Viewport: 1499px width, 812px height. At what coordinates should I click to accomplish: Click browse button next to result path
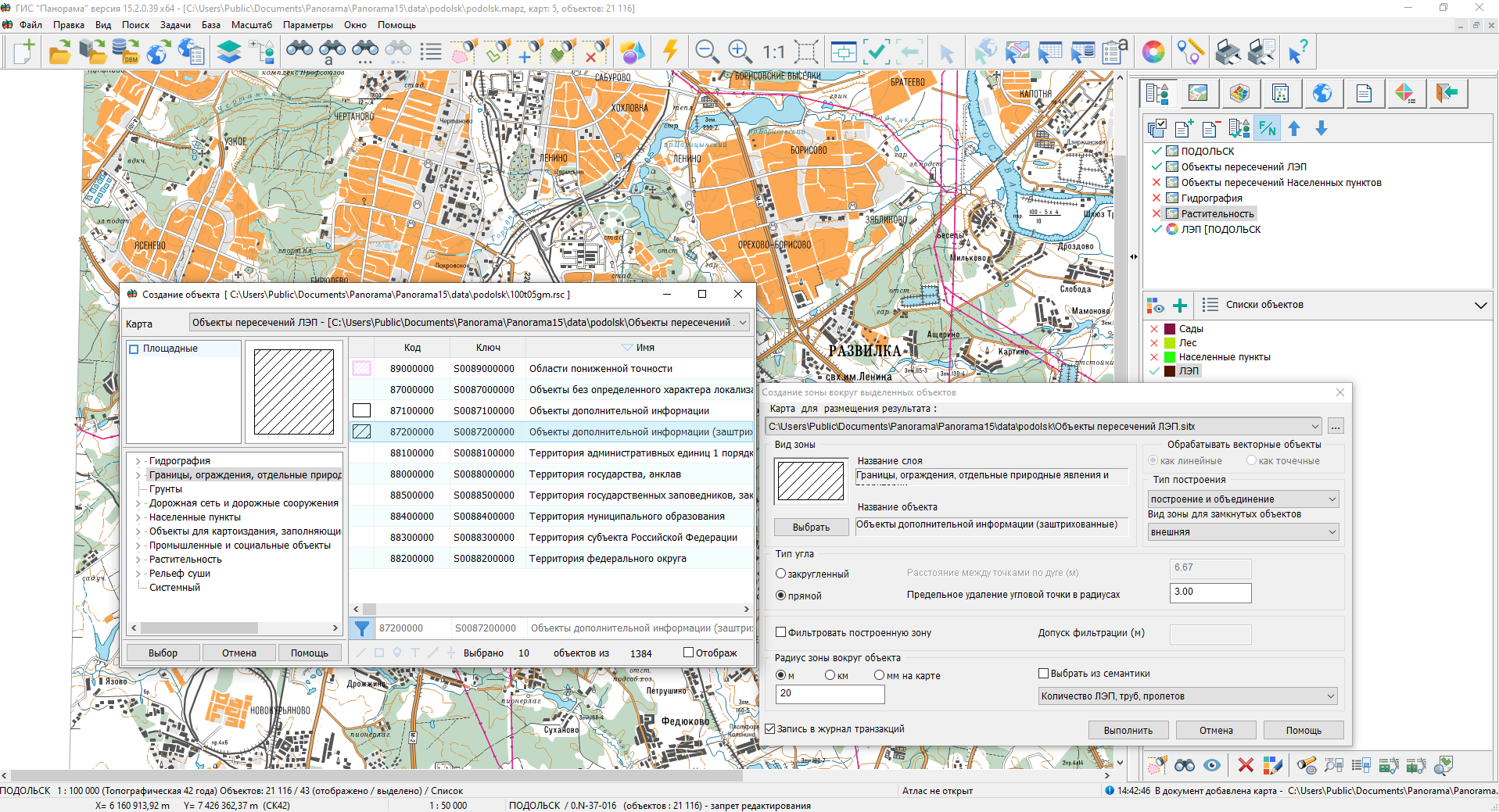coord(1336,426)
